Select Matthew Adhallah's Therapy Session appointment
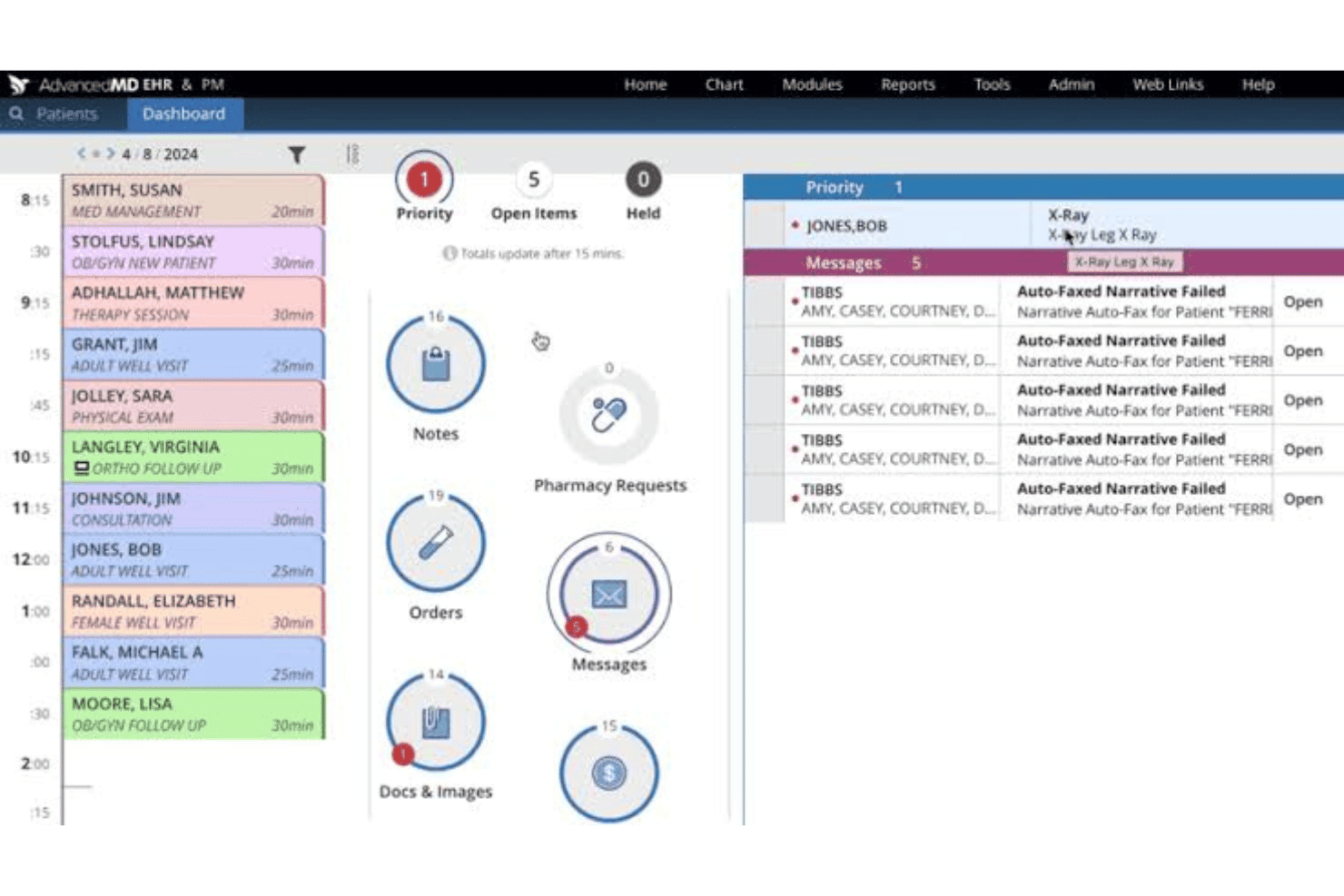This screenshot has height=896, width=1344. [x=193, y=303]
